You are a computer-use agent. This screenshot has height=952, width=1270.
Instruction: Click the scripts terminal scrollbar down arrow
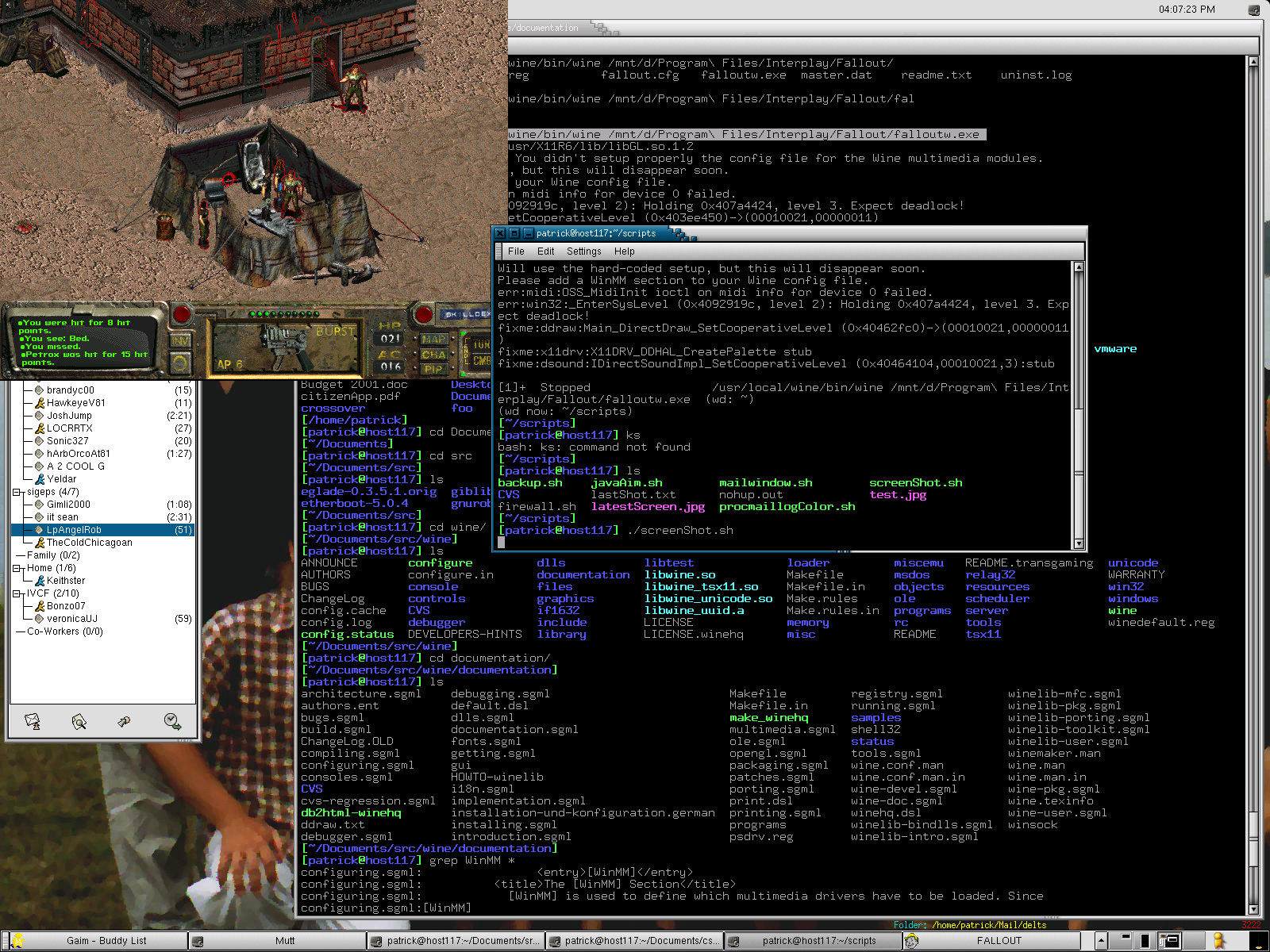click(1079, 543)
